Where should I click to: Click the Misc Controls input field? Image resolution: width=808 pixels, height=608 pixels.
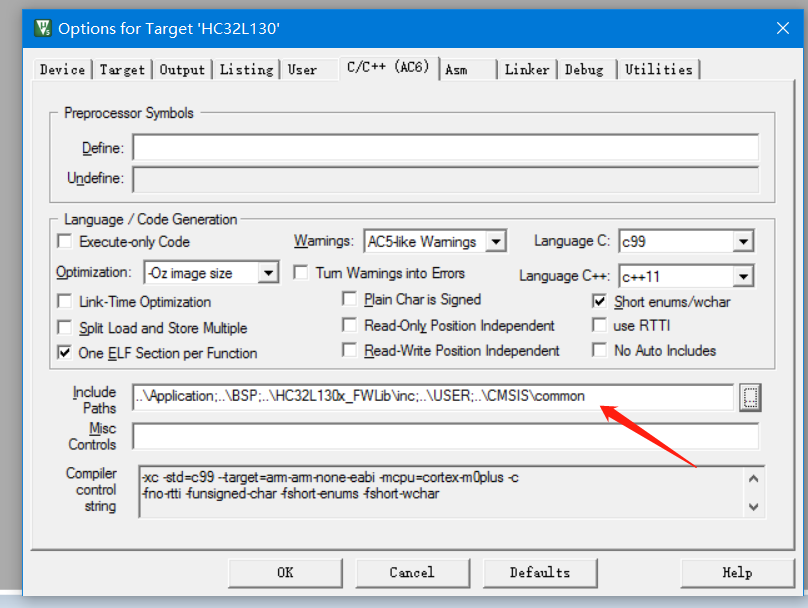(x=445, y=436)
